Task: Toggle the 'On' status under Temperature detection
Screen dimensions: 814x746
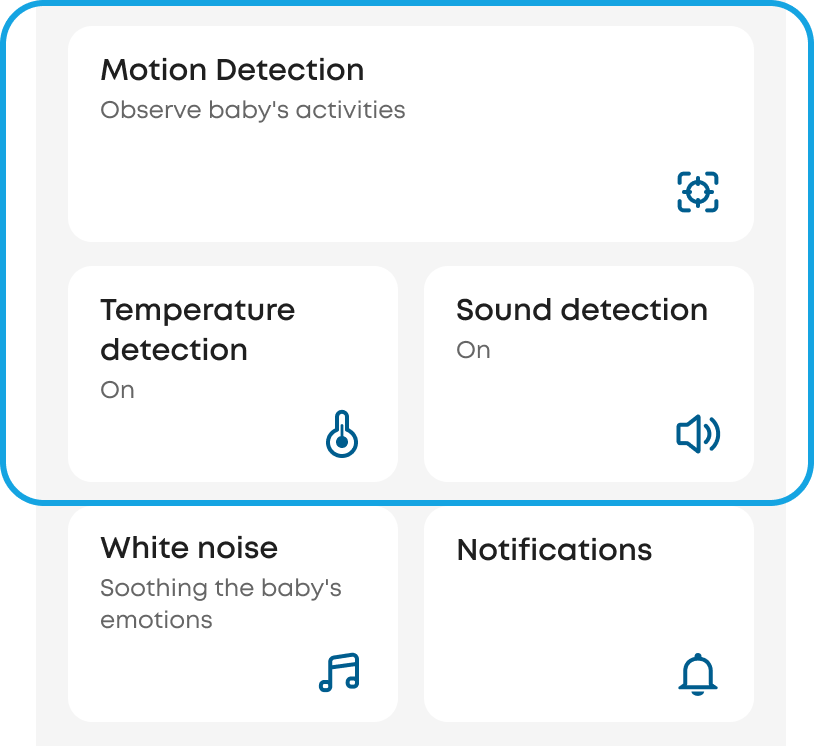Action: (117, 390)
